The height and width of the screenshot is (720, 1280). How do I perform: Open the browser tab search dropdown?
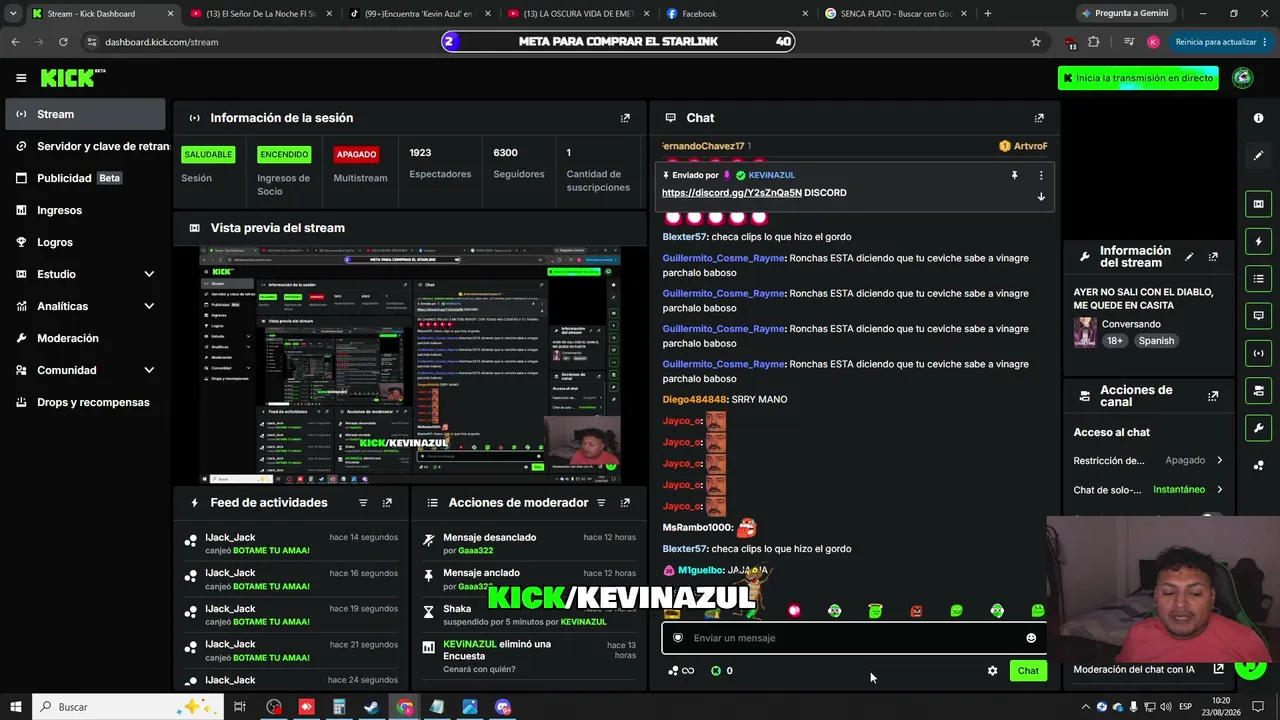click(x=13, y=14)
